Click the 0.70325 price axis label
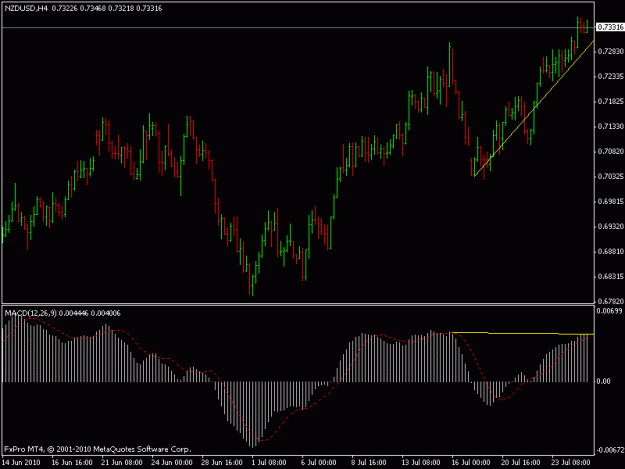Image resolution: width=625 pixels, height=469 pixels. pos(610,176)
